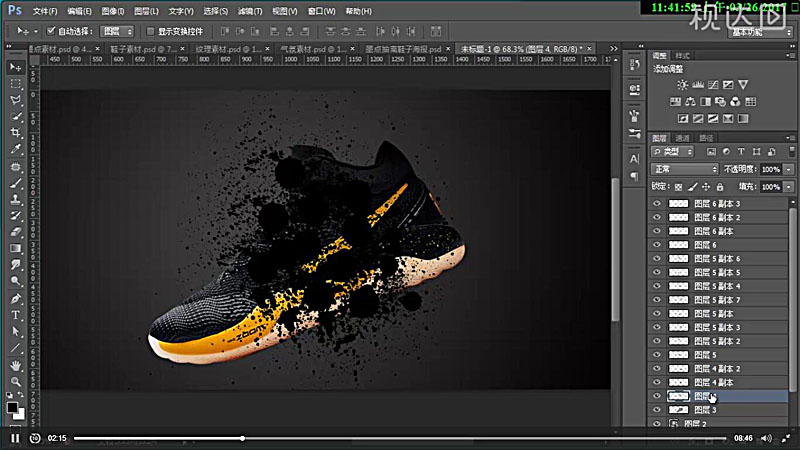Toggle the auto-select checkbox

point(51,31)
